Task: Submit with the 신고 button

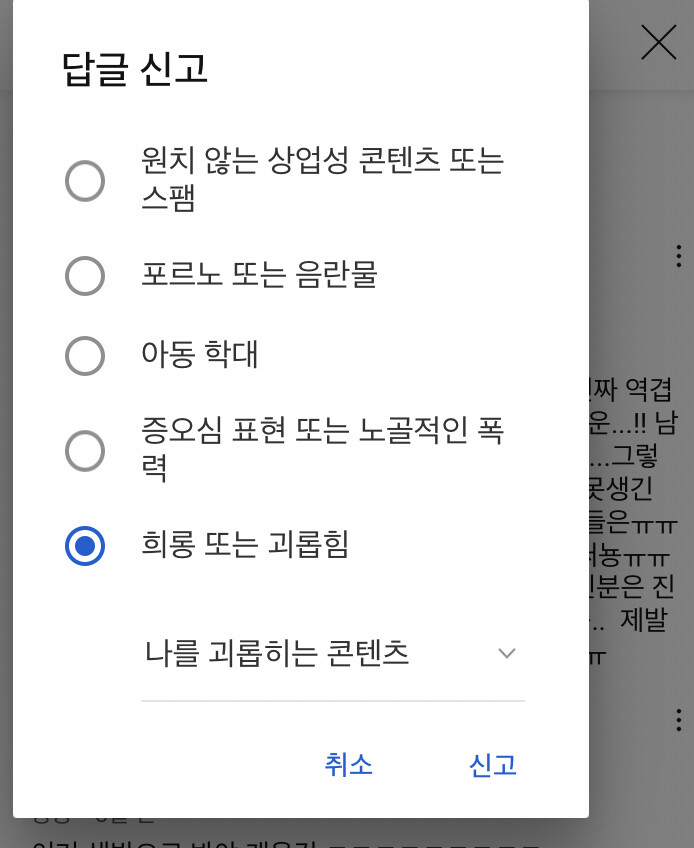Action: 493,765
